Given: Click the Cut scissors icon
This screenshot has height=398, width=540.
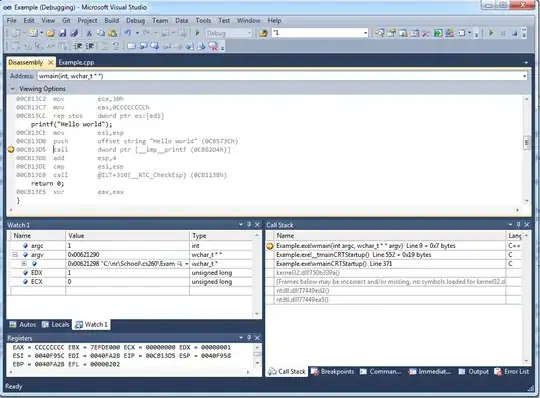Looking at the screenshot, I should click(x=89, y=33).
